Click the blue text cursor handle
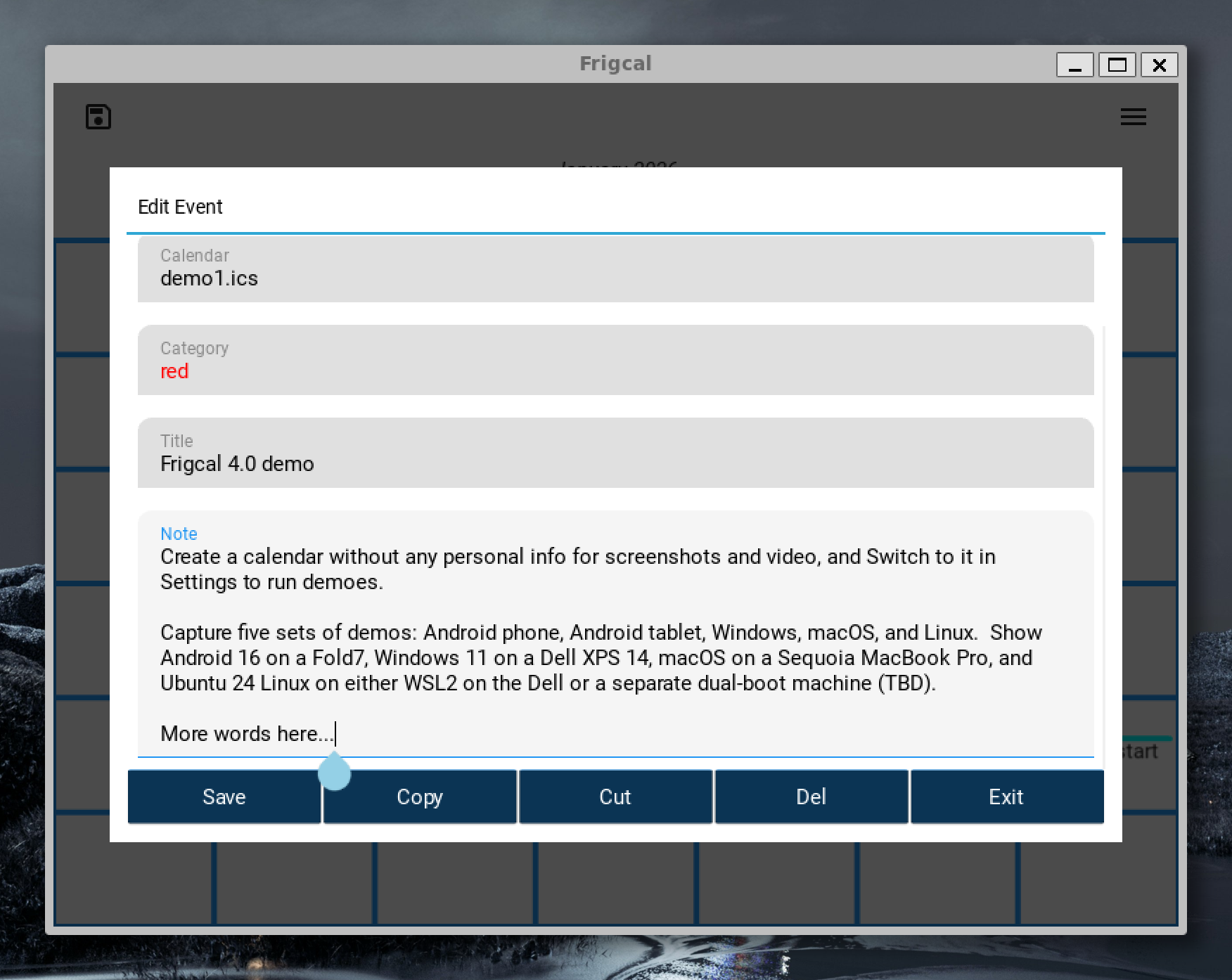The width and height of the screenshot is (1232, 980). pyautogui.click(x=334, y=772)
